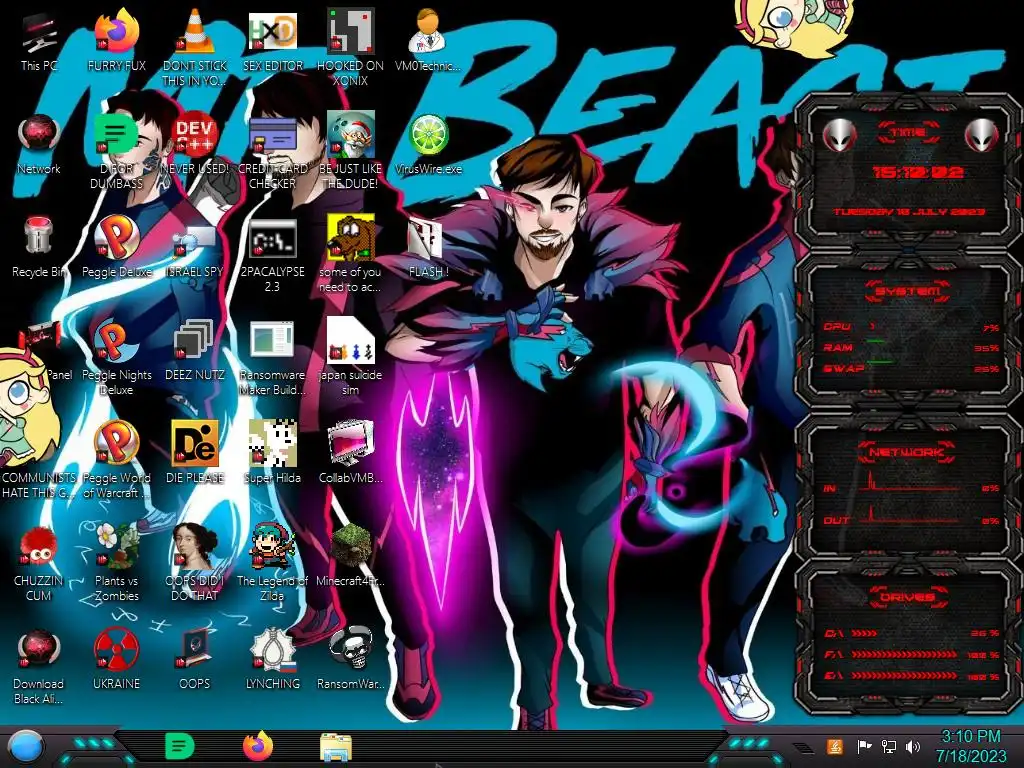Open Download Black Ali... shortcut

(39, 666)
